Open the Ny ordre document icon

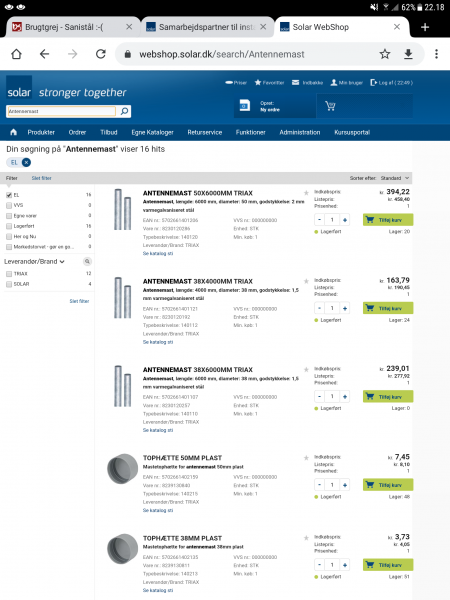pyautogui.click(x=245, y=106)
